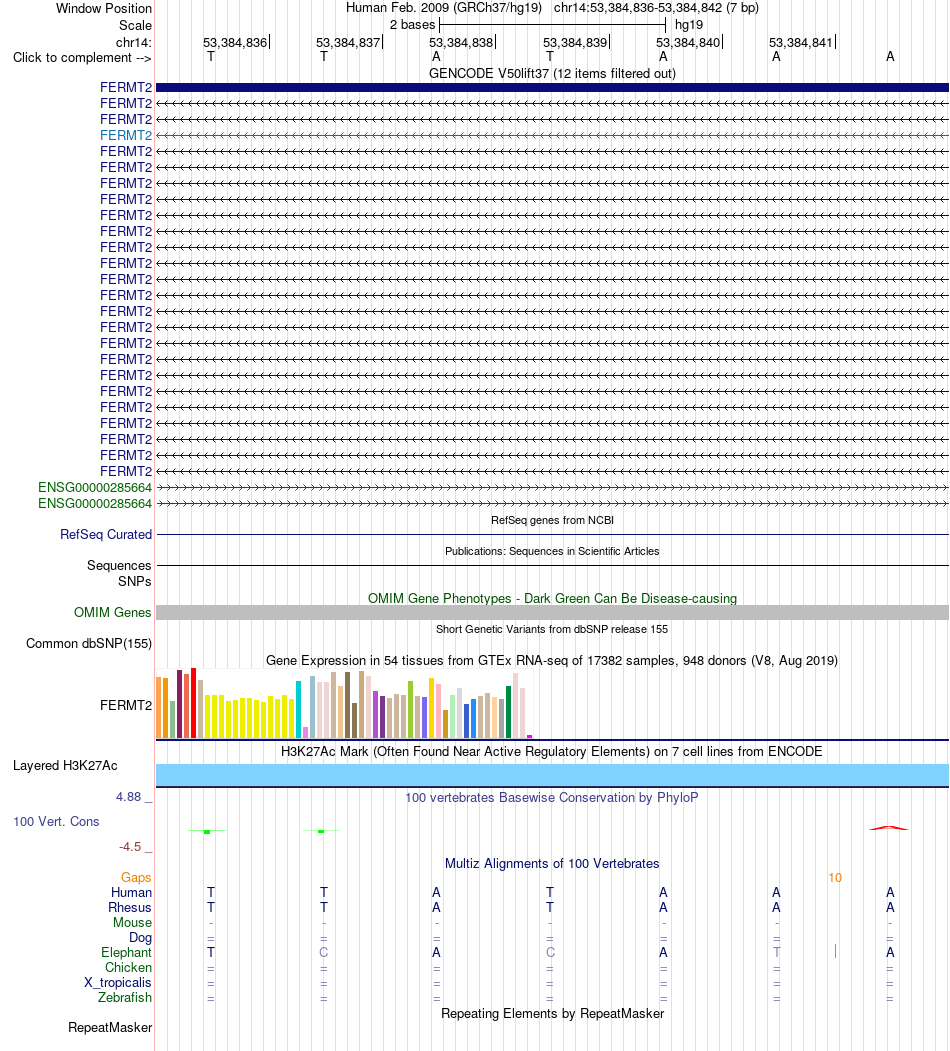
Task: Click the -4.5 PhyloP lower scale value
Action: (x=130, y=847)
